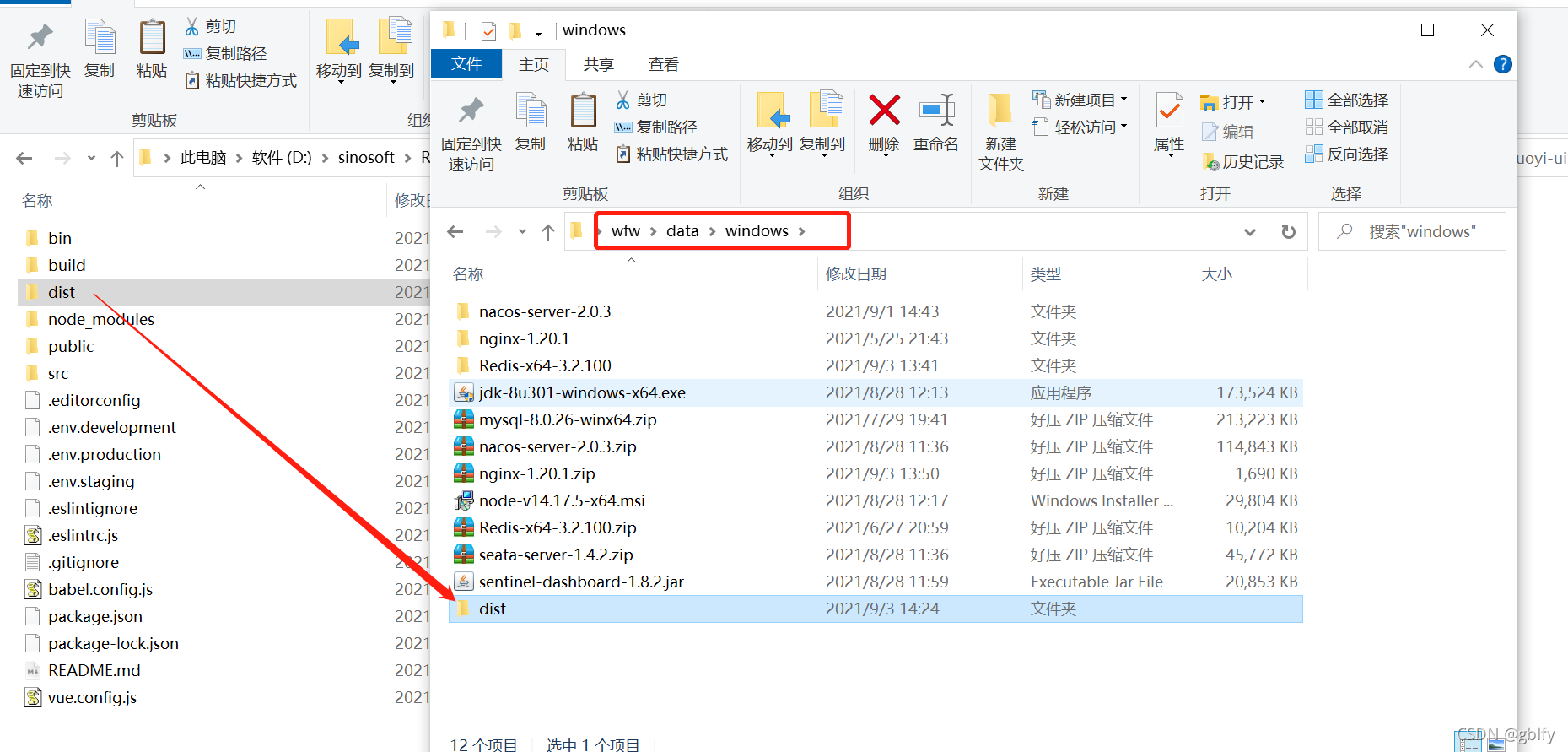Image resolution: width=1568 pixels, height=752 pixels.
Task: Click the 'data' breadcrumb in address bar
Action: point(682,231)
